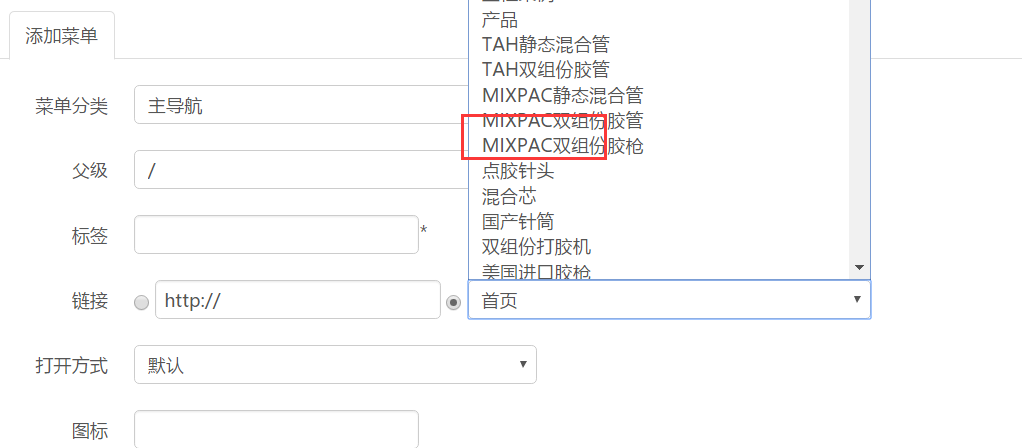Choose 混合芯 option
Image resolution: width=1022 pixels, height=448 pixels.
[658, 196]
